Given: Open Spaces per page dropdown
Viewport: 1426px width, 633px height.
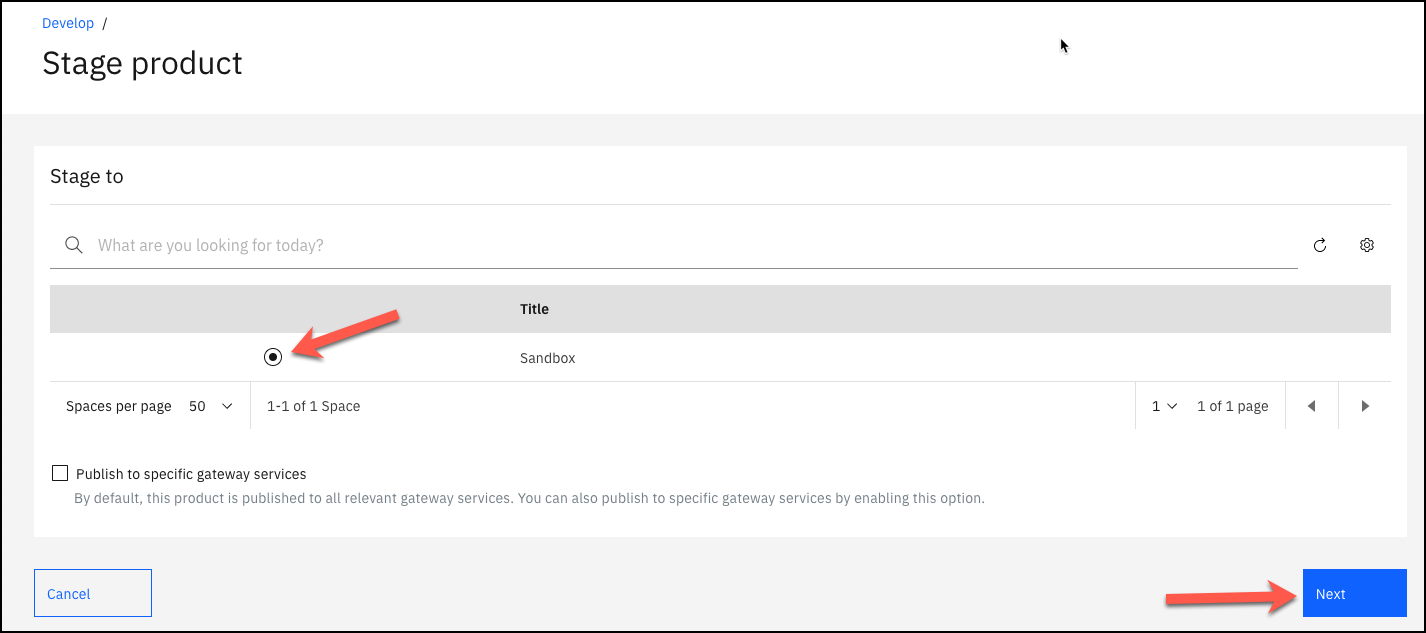Looking at the screenshot, I should pos(211,406).
